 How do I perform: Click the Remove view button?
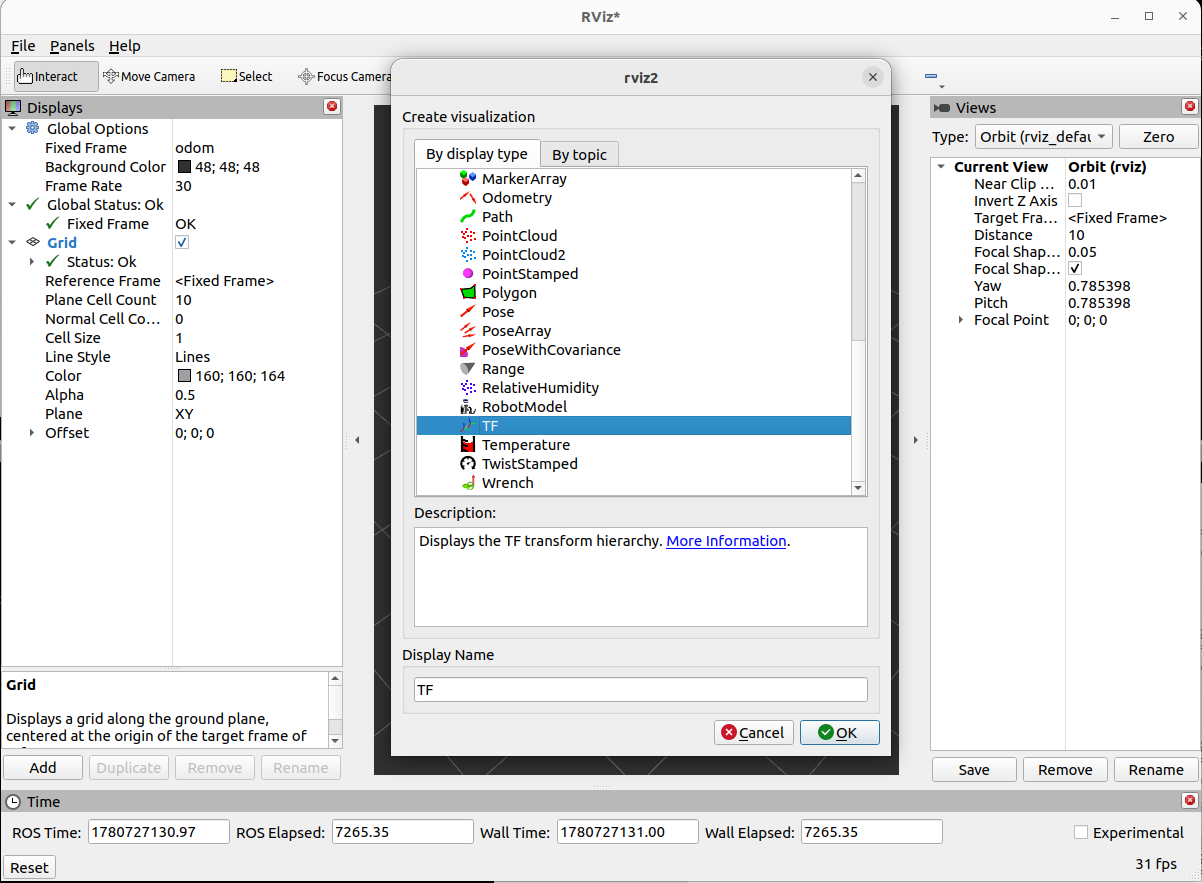1065,770
